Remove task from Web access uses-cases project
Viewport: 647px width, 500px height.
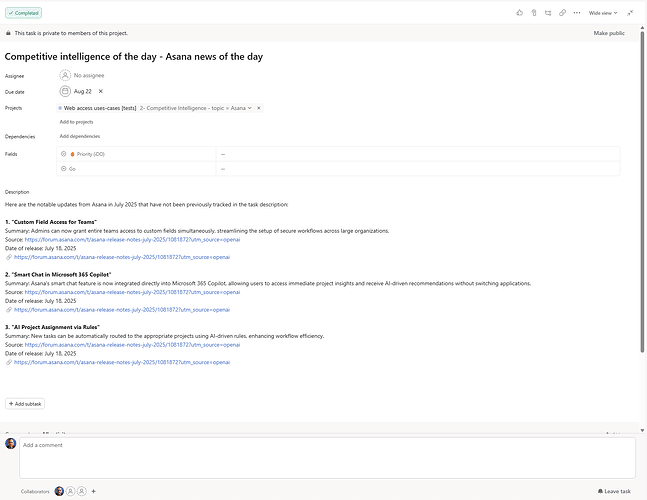(259, 107)
